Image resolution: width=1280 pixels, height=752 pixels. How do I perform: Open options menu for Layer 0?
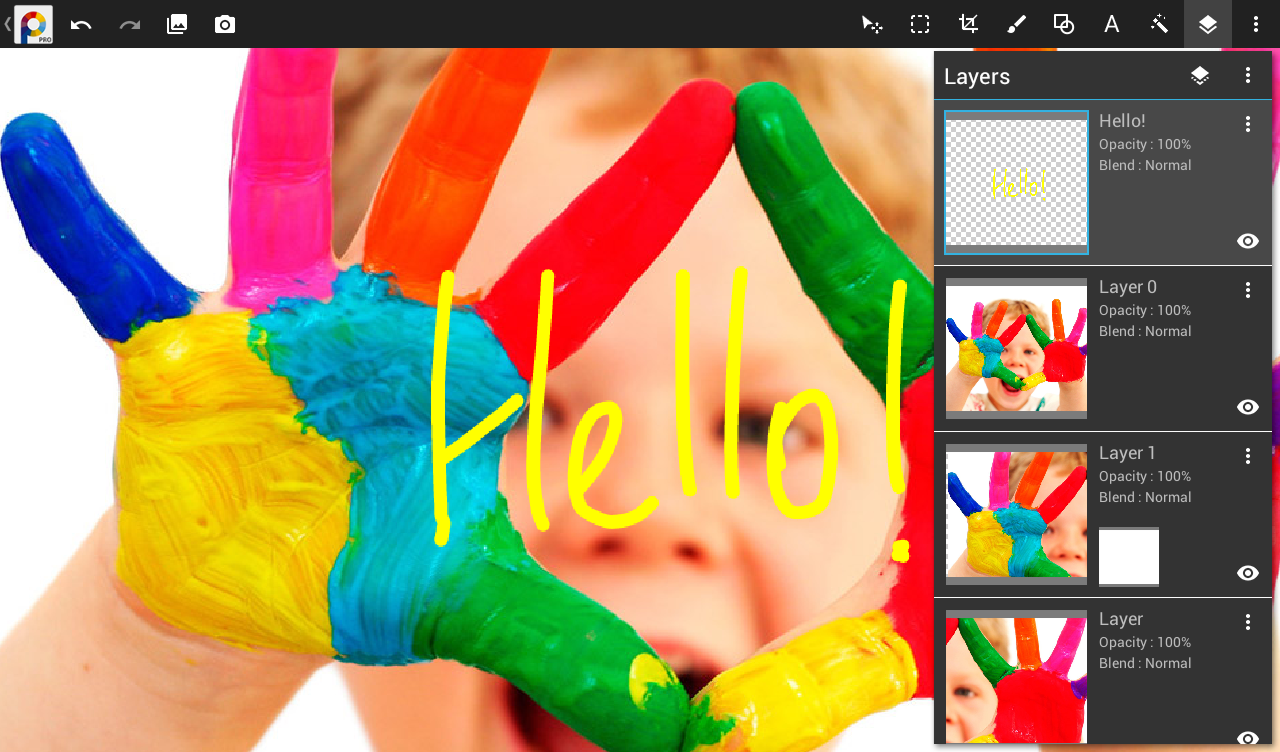click(x=1247, y=290)
